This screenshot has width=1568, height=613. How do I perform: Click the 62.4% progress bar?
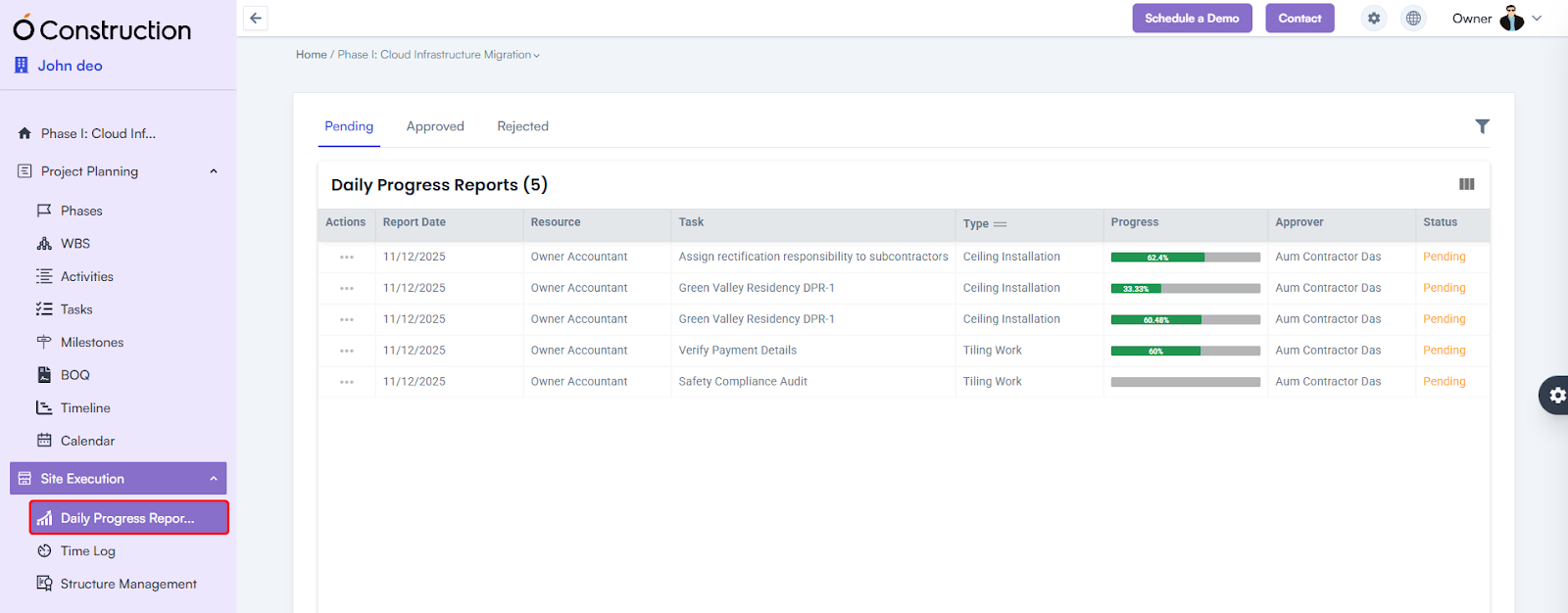click(x=1185, y=258)
